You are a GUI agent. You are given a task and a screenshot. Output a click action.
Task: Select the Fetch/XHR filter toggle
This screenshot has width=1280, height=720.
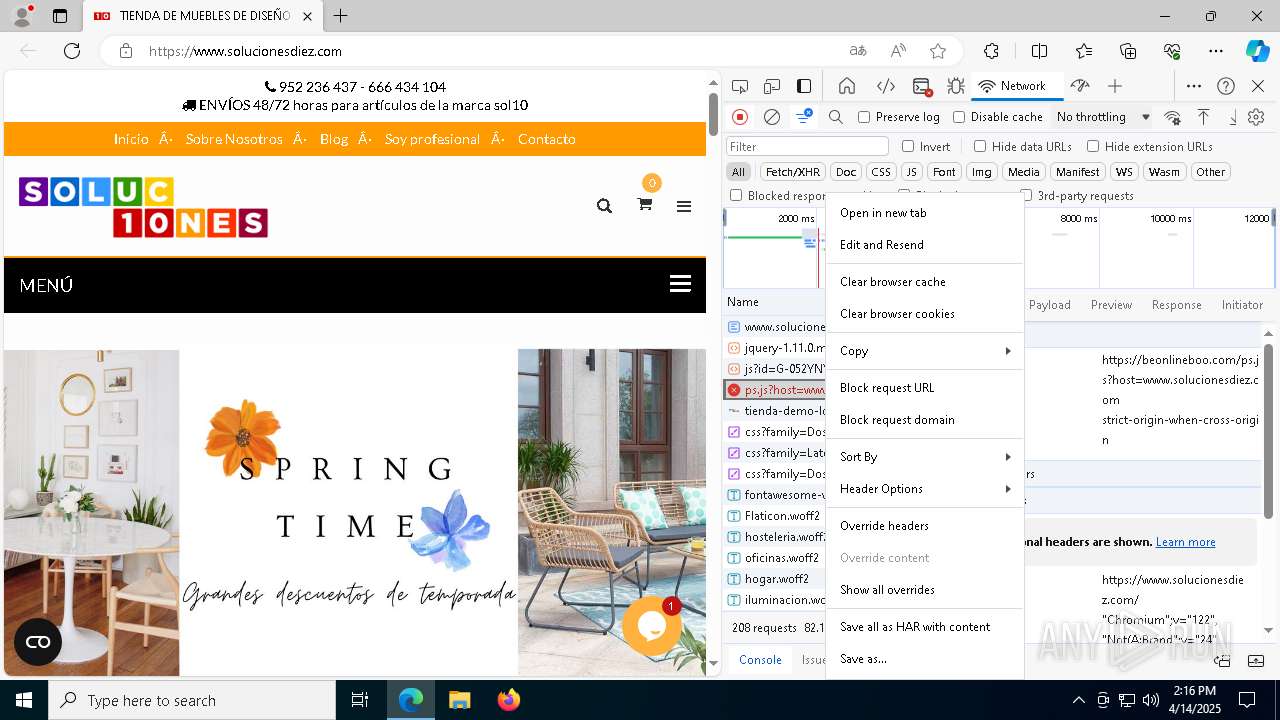click(793, 172)
